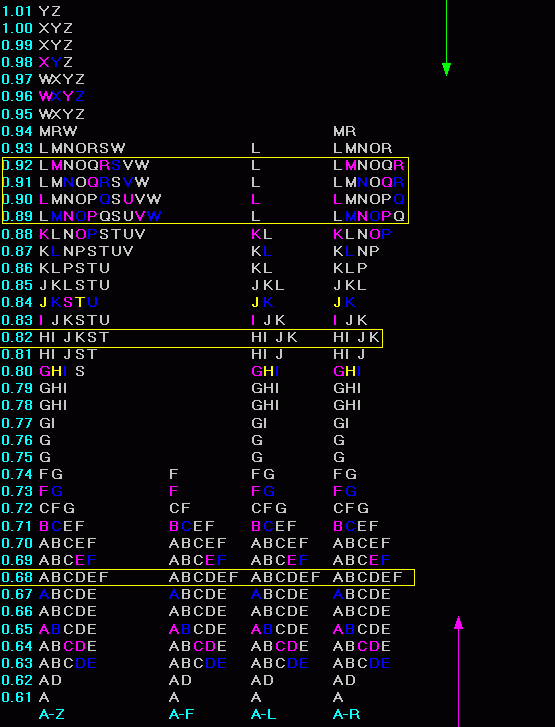Select the A-Z profile column label
The image size is (555, 727).
click(x=52, y=714)
